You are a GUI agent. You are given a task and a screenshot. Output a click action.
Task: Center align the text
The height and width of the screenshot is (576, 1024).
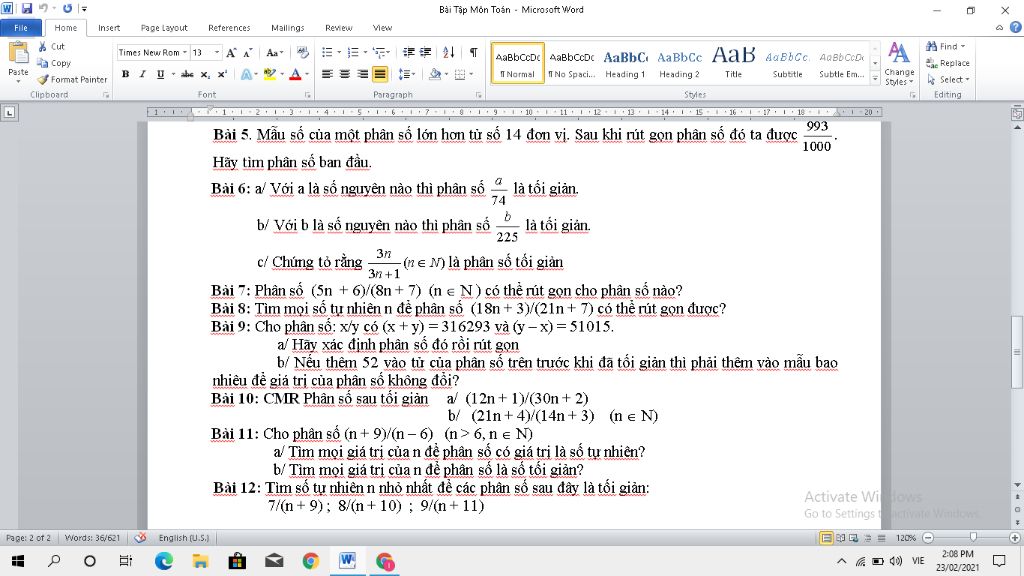point(345,74)
